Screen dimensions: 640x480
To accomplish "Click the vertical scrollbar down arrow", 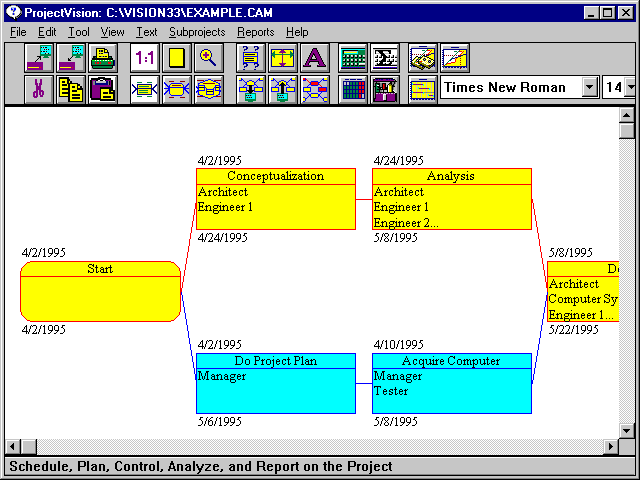I will [x=627, y=430].
